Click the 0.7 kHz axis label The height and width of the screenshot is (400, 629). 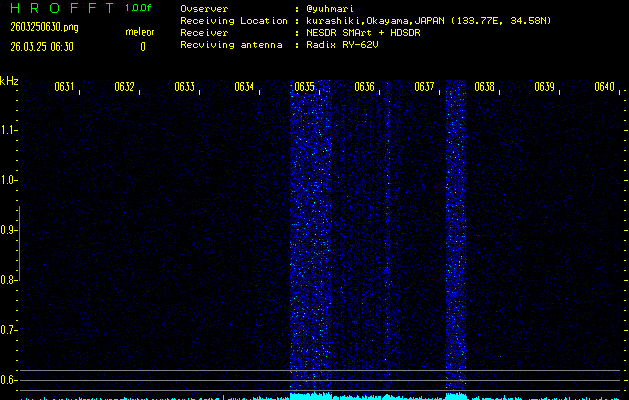pyautogui.click(x=8, y=330)
